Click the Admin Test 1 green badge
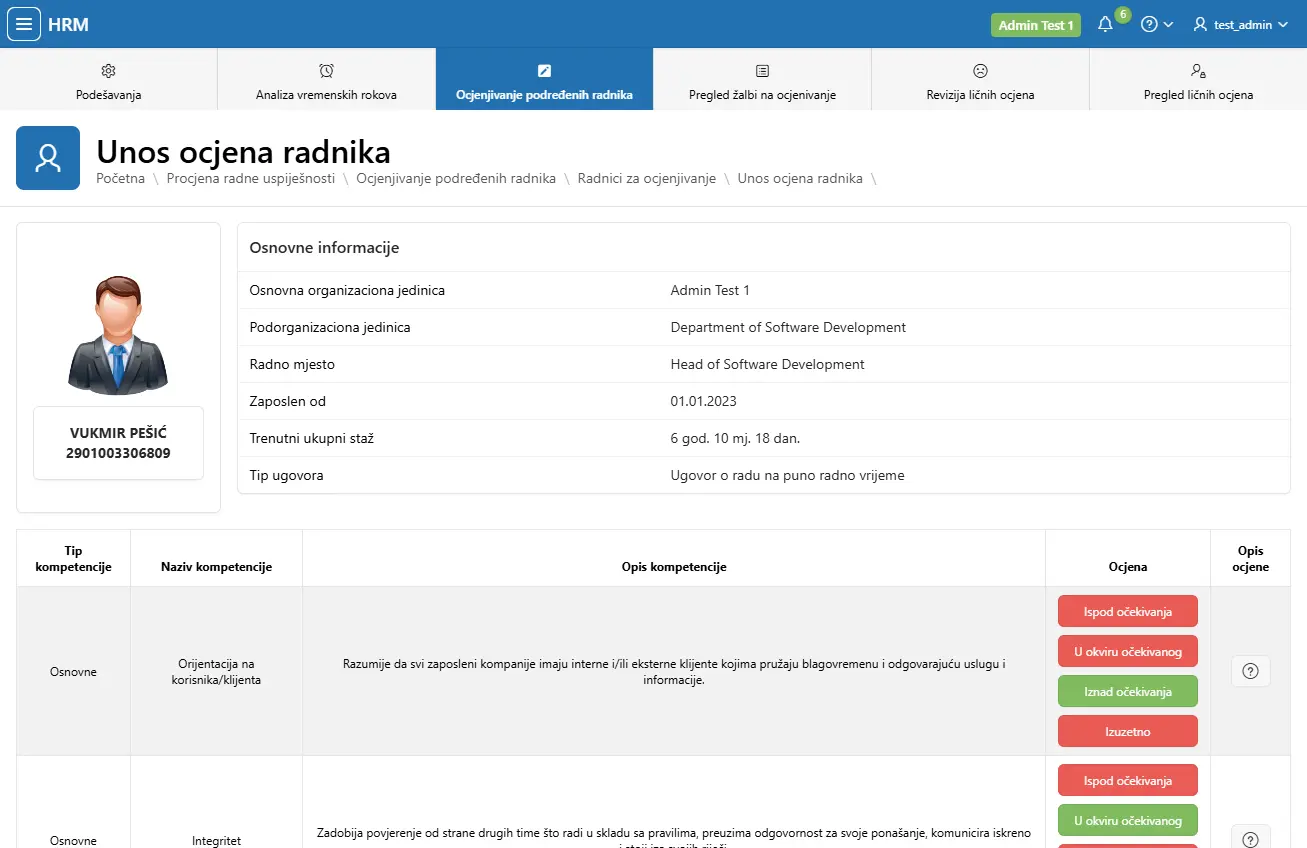Image resolution: width=1307 pixels, height=848 pixels. pos(1036,25)
